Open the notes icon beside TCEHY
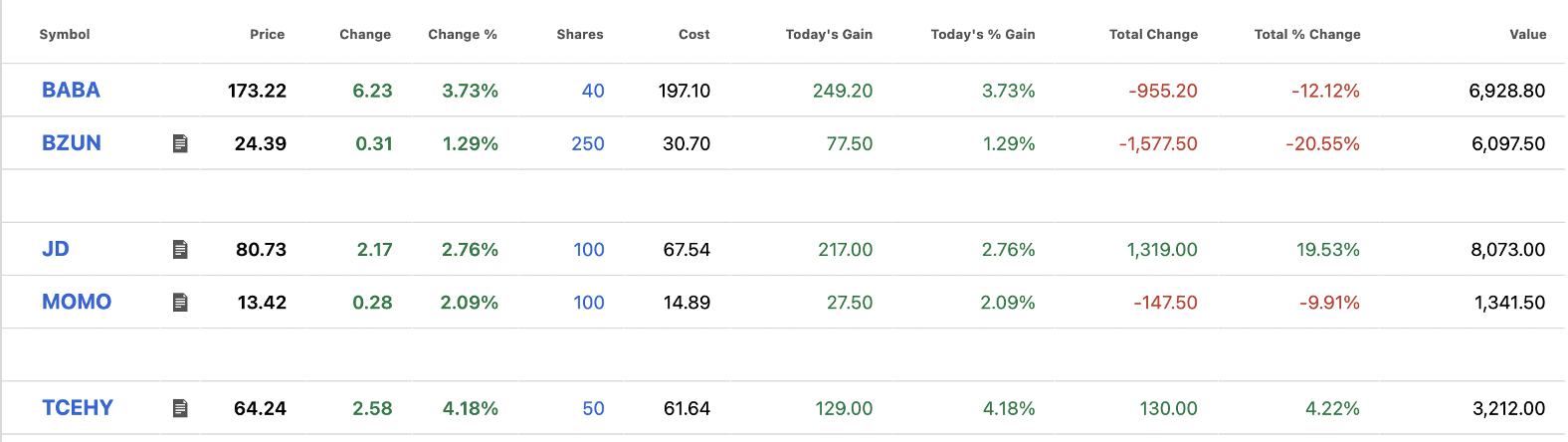The width and height of the screenshot is (1568, 442). [180, 408]
